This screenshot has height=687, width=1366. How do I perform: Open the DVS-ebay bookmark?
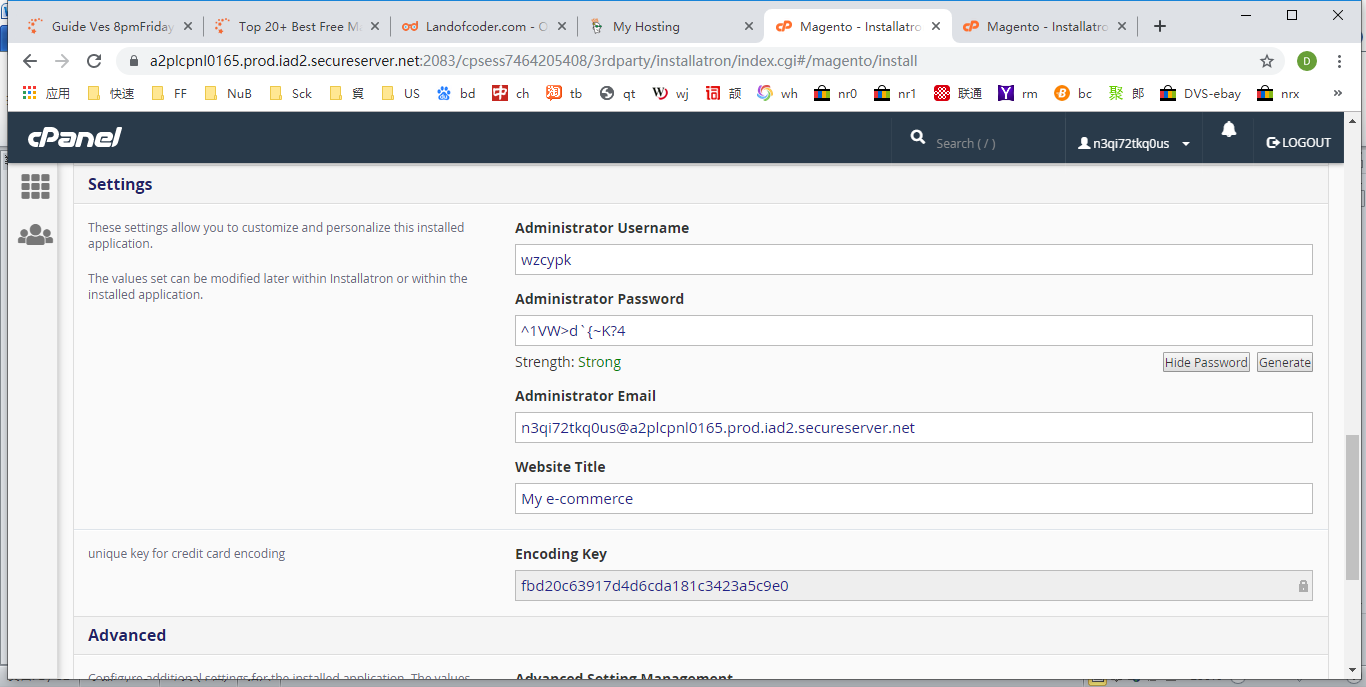click(1200, 93)
